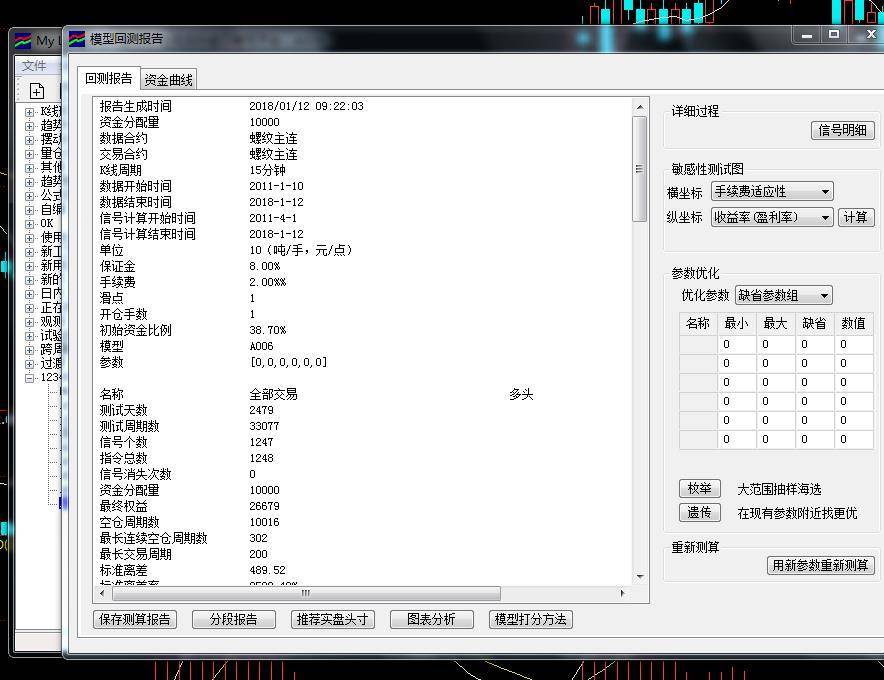Minimize the 模型回测报告 window
The image size is (884, 680).
(807, 34)
